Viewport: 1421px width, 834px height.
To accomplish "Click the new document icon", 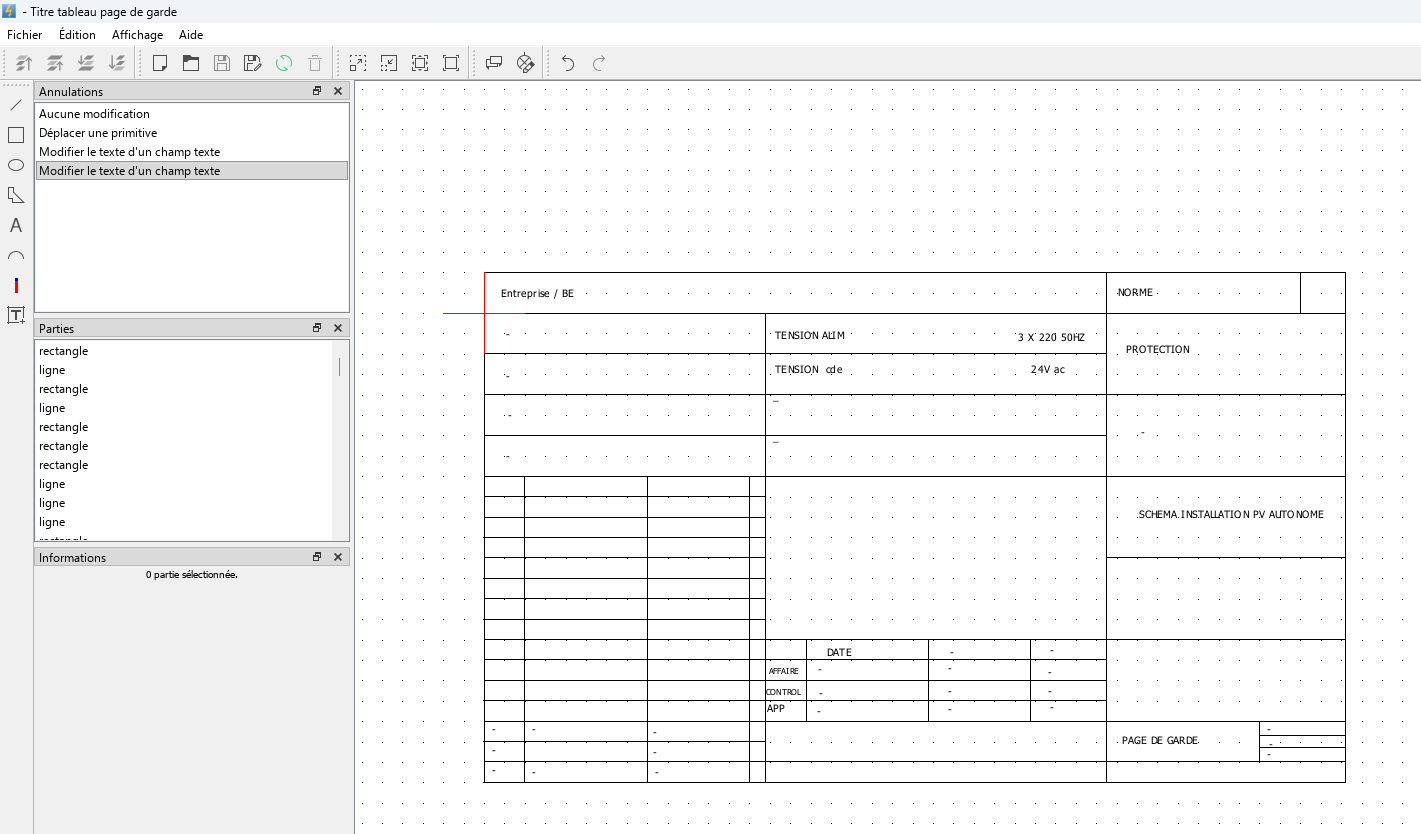I will [159, 63].
